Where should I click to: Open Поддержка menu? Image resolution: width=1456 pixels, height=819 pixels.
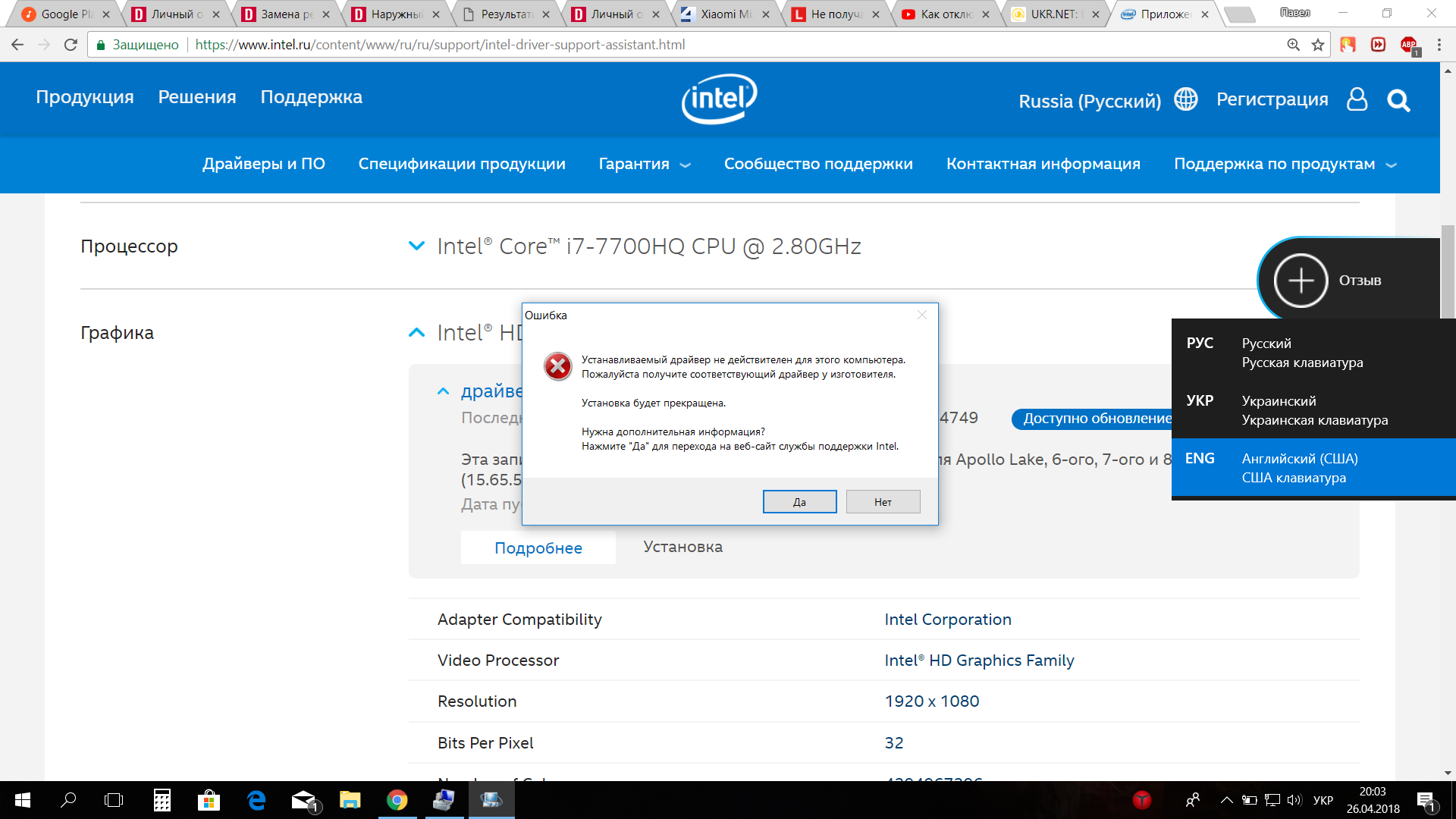[x=312, y=97]
